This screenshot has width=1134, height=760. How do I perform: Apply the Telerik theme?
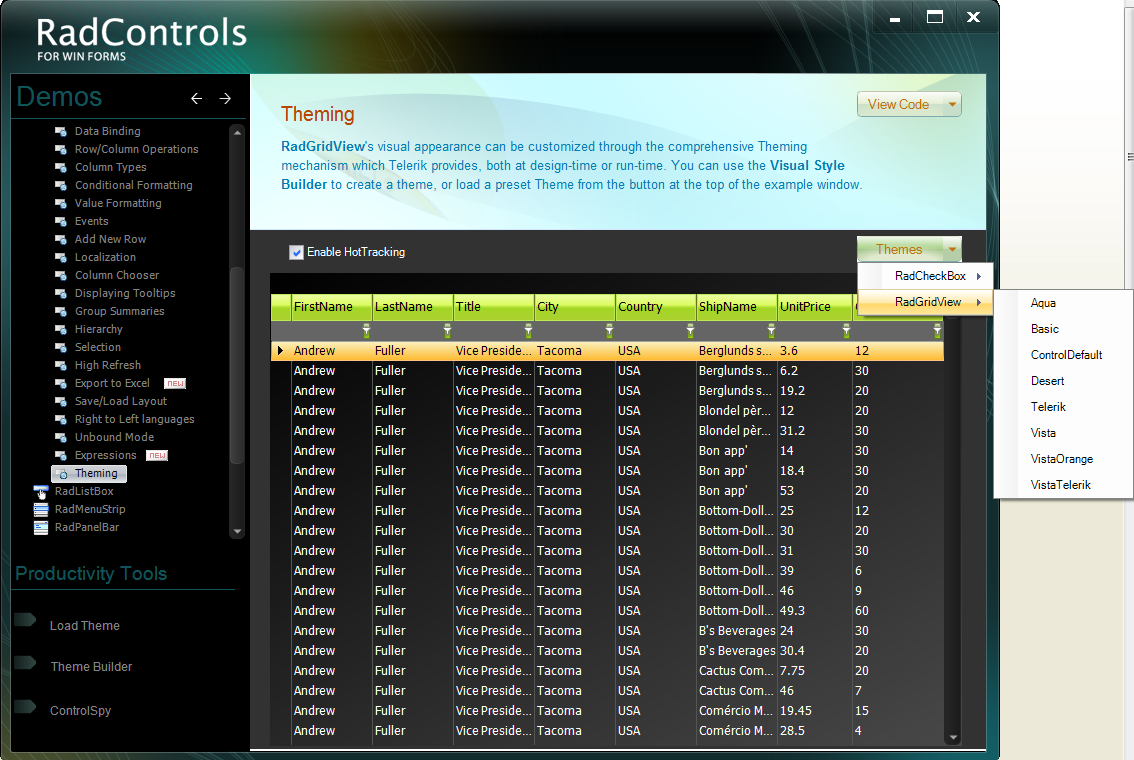coord(1048,407)
